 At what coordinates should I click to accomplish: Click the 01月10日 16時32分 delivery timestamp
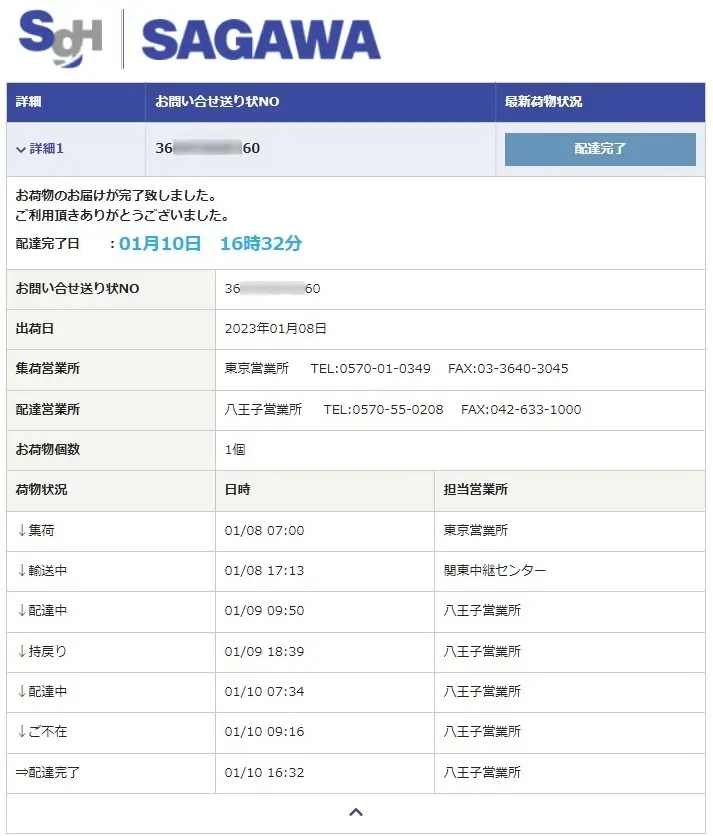click(210, 243)
